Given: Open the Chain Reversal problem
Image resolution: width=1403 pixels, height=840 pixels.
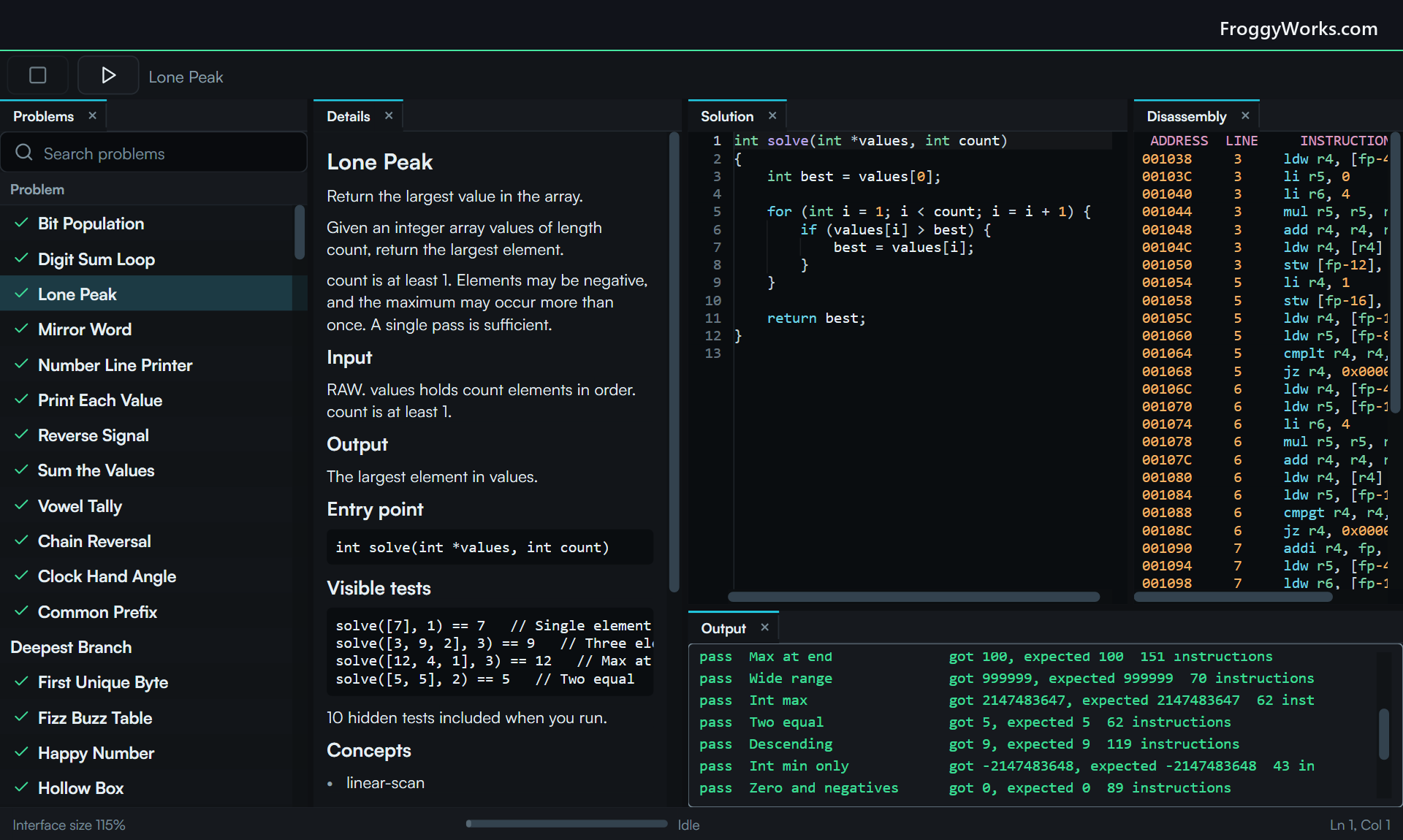Looking at the screenshot, I should 146,541.
